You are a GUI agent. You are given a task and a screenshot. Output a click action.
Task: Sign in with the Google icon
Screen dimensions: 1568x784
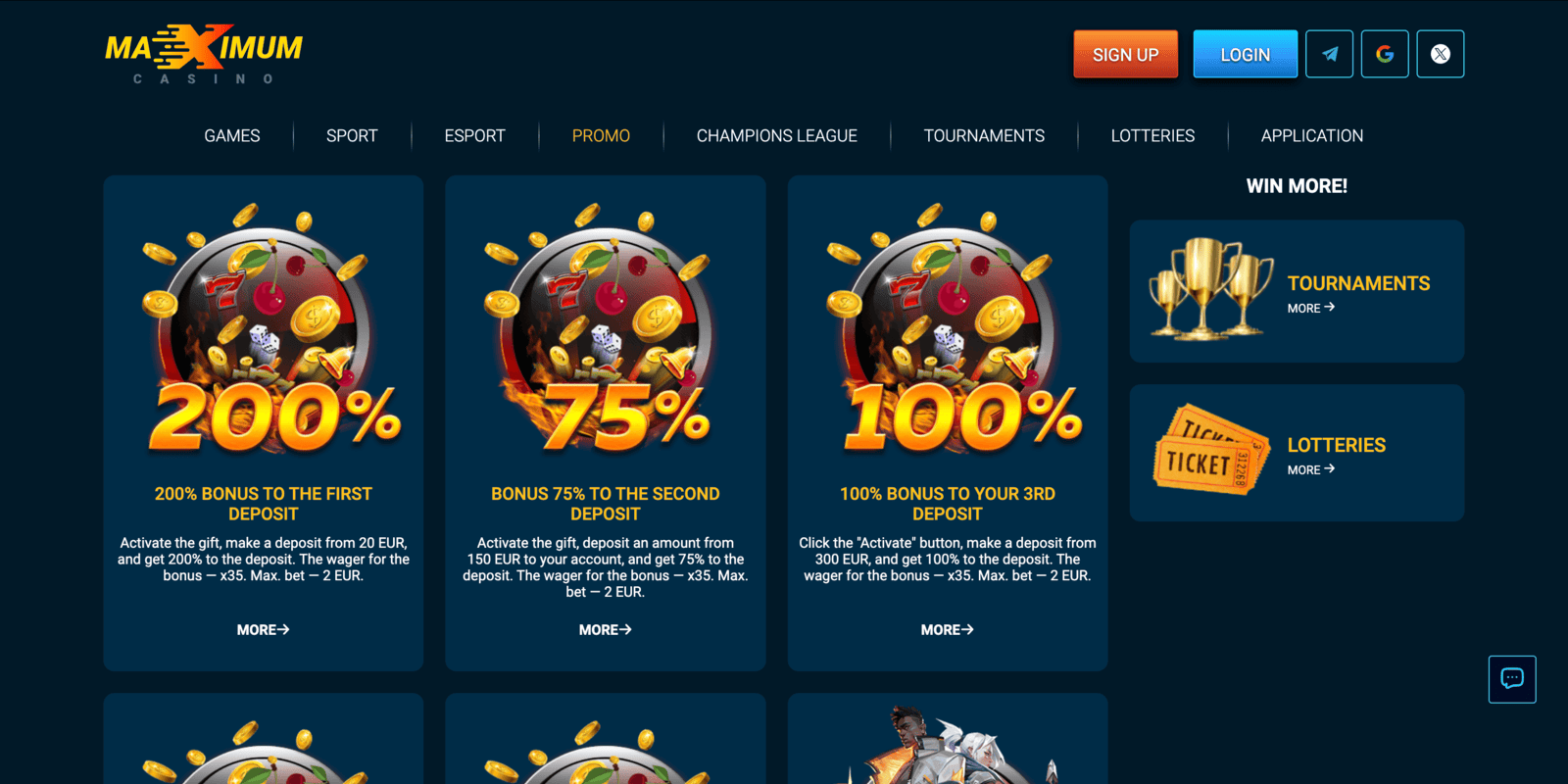(x=1385, y=54)
